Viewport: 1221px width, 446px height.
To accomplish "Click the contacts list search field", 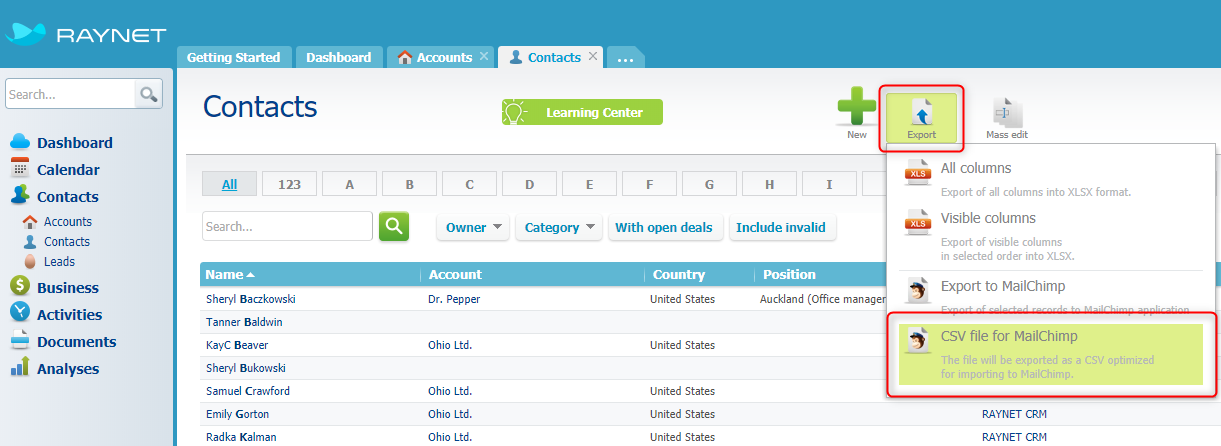I will pos(287,226).
